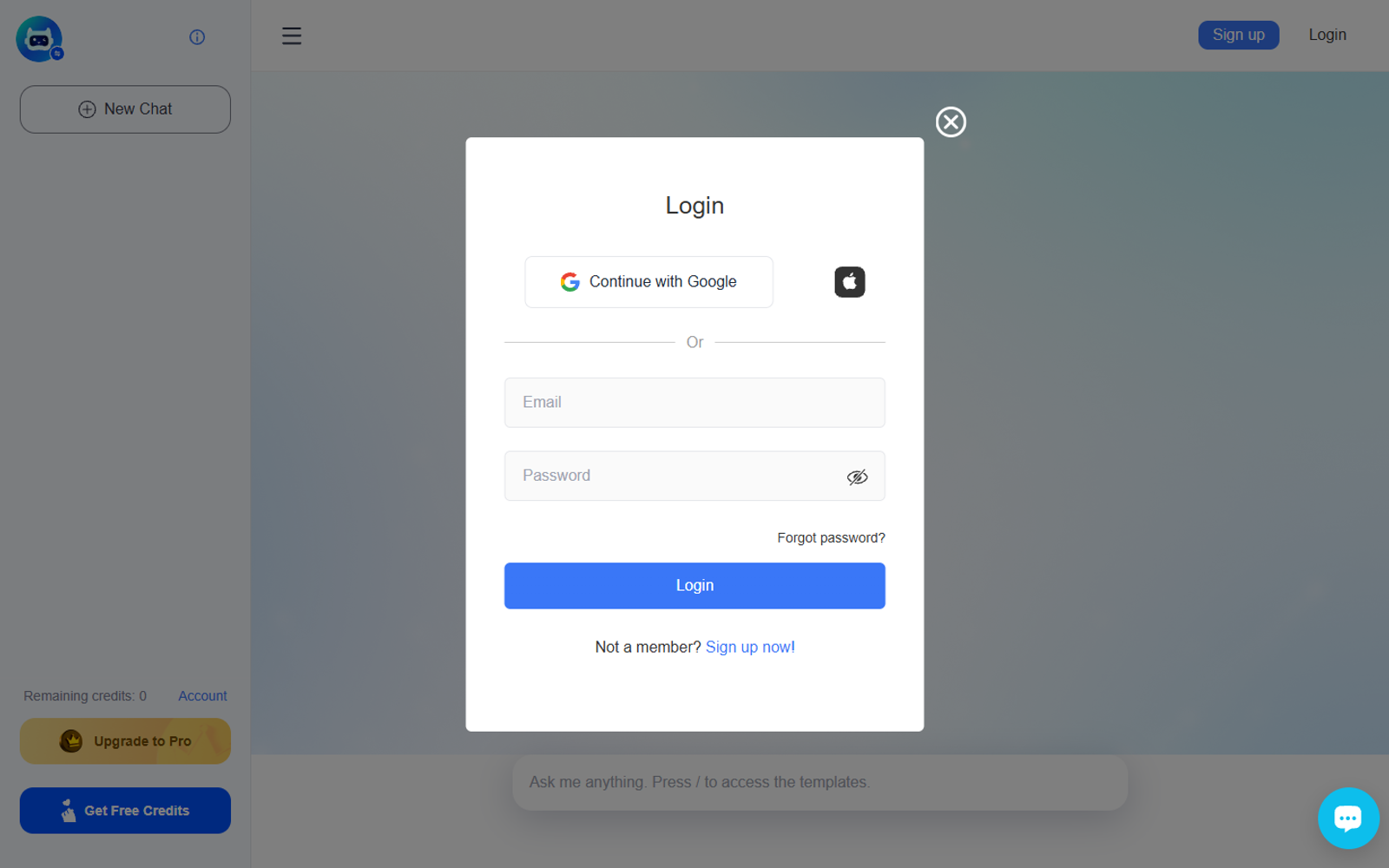Screen dimensions: 1389x868
Task: Open the live chat bubble icon
Action: click(1348, 818)
